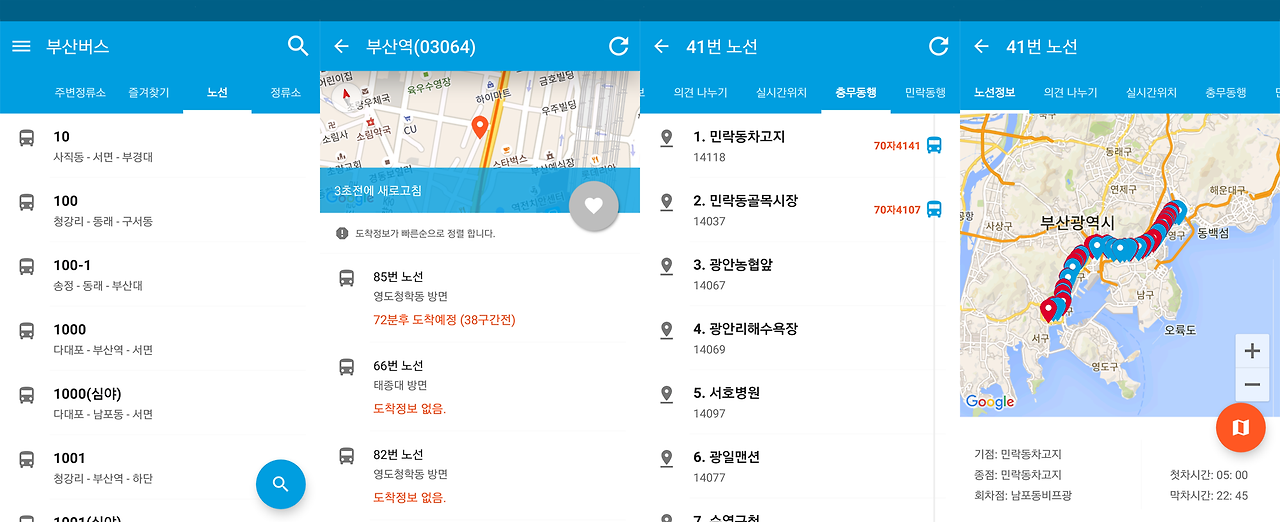Tap the heart favorite button
Viewport: 1280px width, 522px height.
[x=594, y=206]
